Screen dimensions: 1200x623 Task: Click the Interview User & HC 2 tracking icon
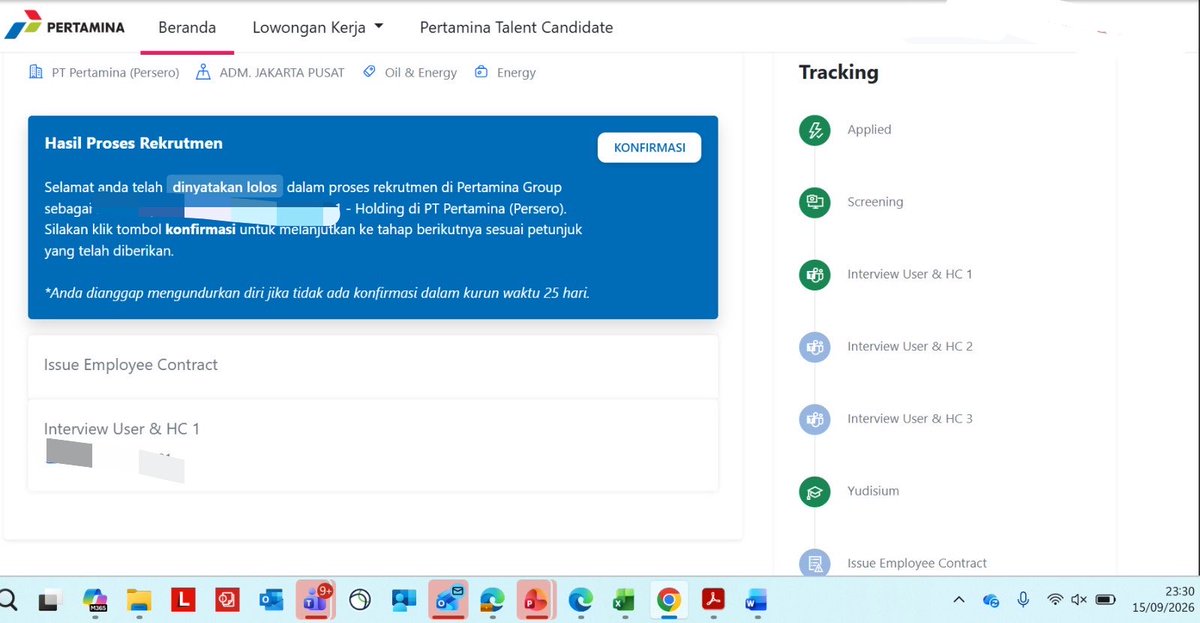(815, 347)
